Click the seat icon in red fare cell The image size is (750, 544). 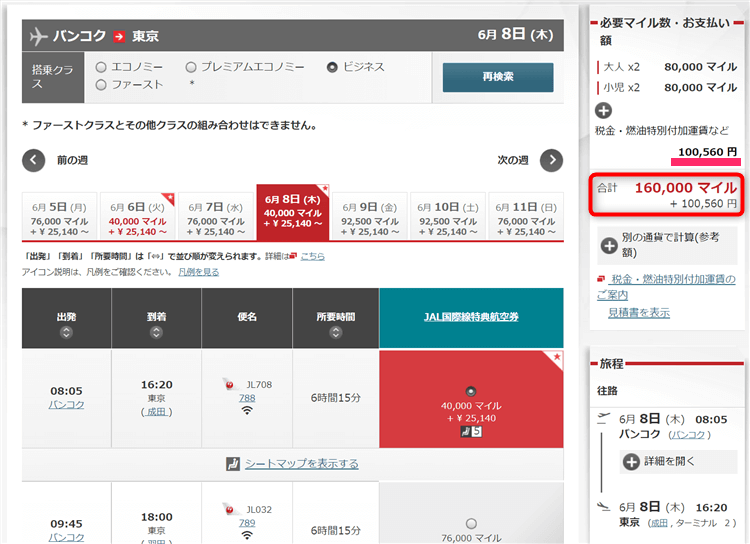tap(466, 432)
